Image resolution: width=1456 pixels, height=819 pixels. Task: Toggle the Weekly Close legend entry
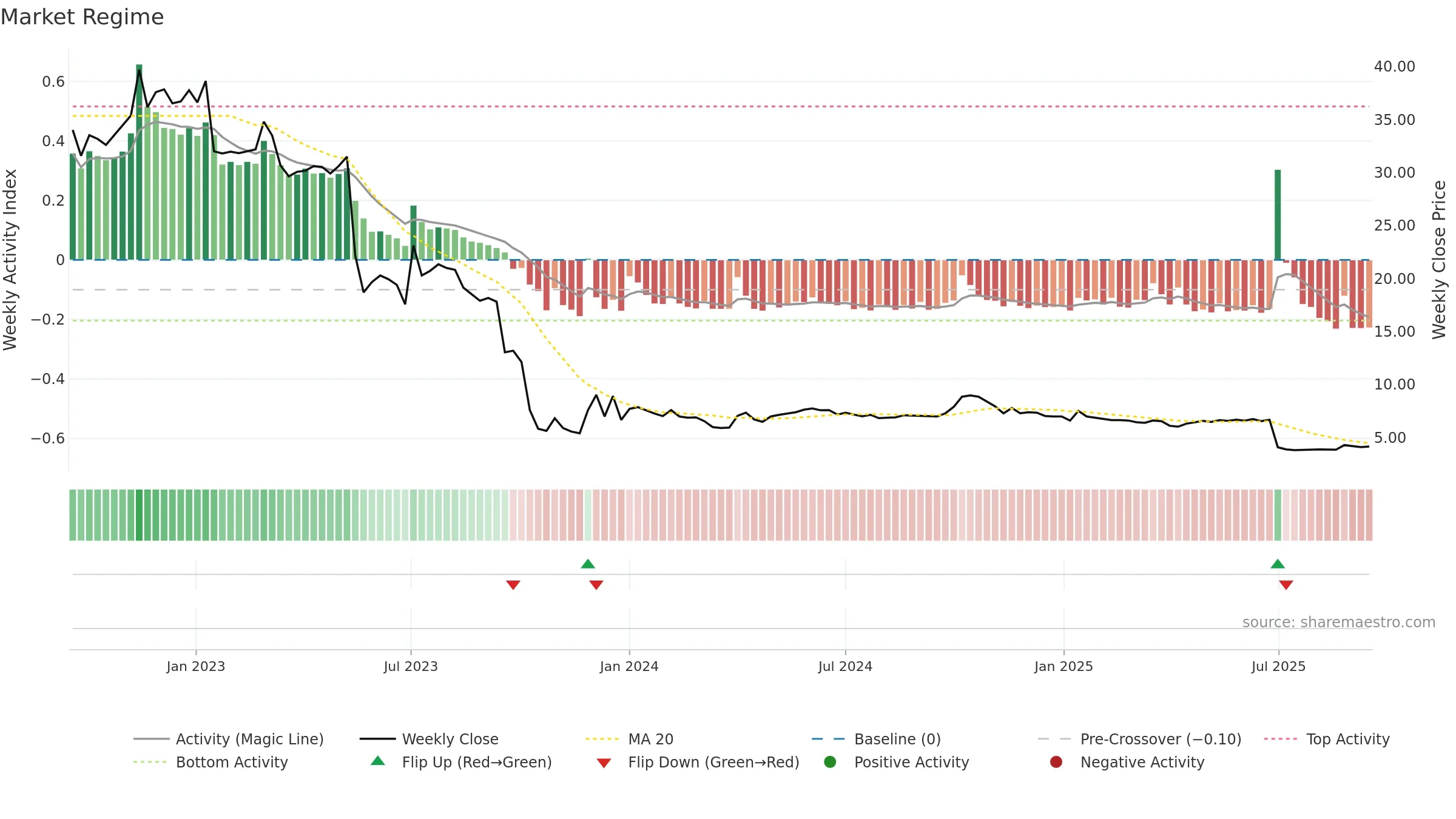pos(429,739)
